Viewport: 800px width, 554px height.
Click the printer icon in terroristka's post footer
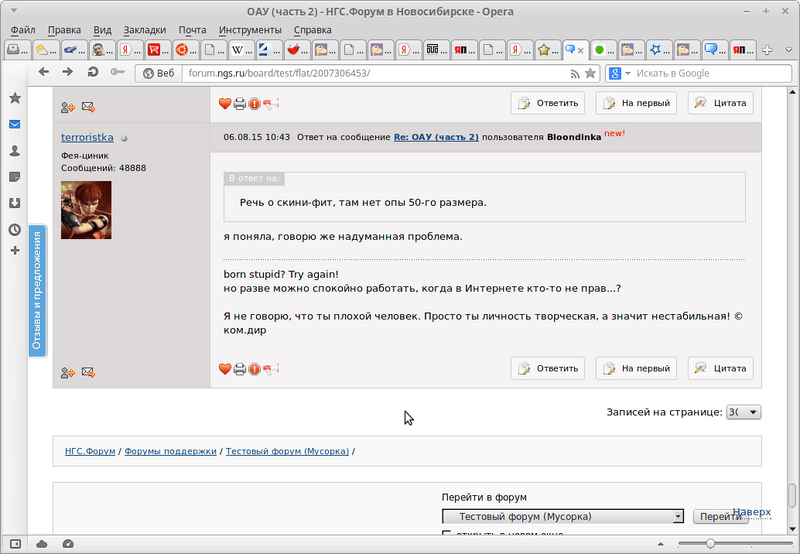pos(240,368)
